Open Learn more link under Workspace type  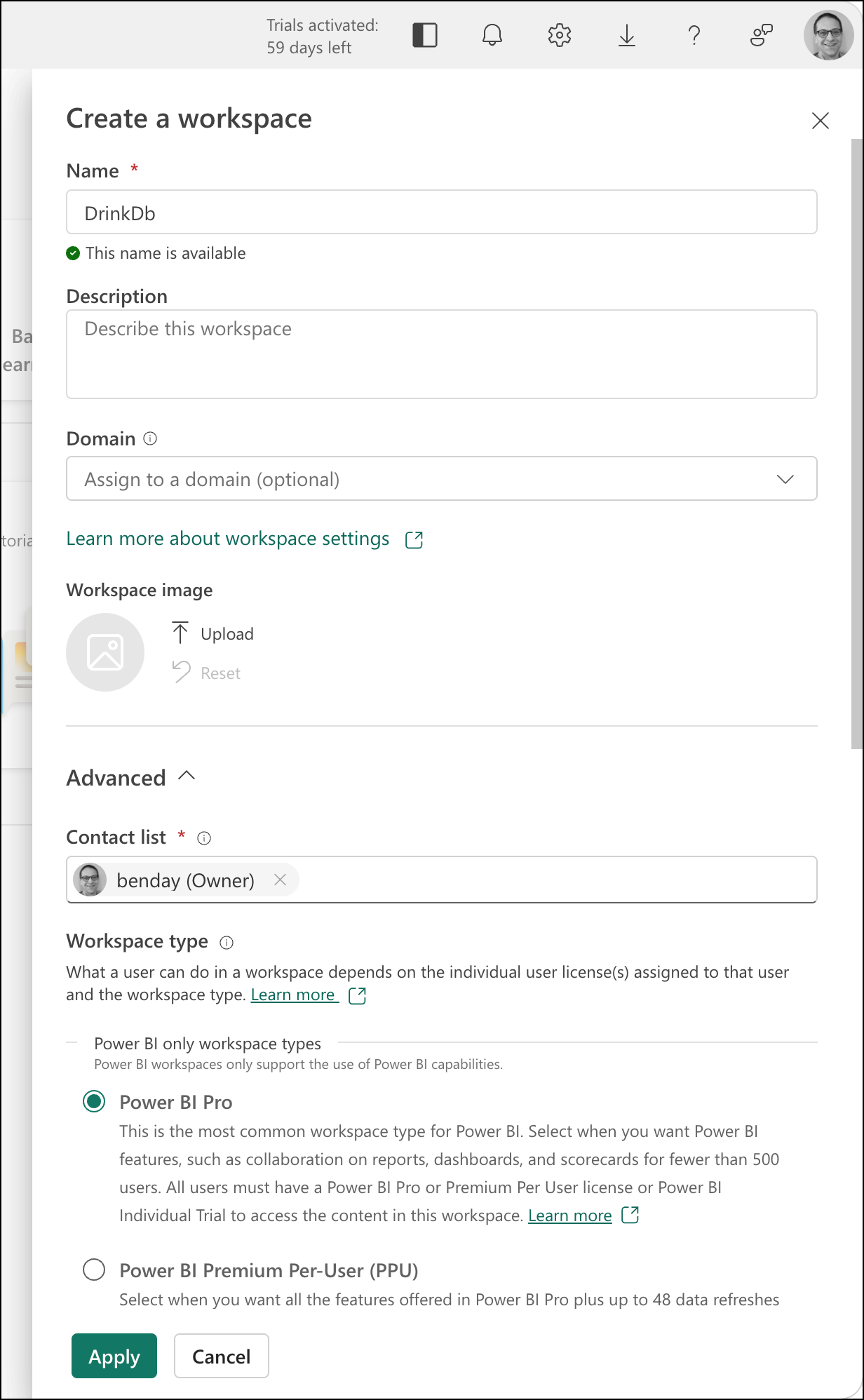click(293, 995)
